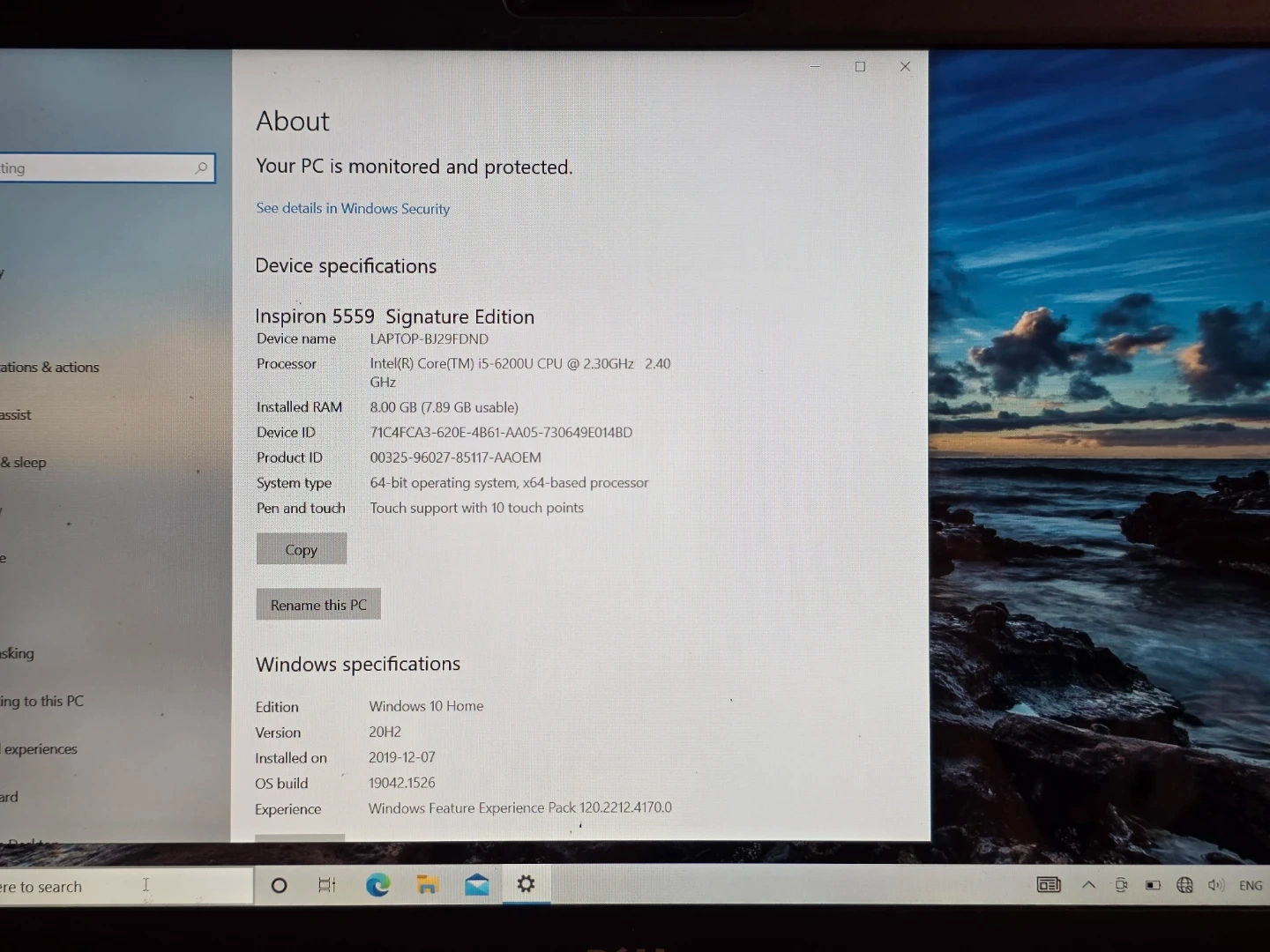The width and height of the screenshot is (1270, 952).
Task: Expand the hidden tray icons chevron
Action: (x=1088, y=885)
